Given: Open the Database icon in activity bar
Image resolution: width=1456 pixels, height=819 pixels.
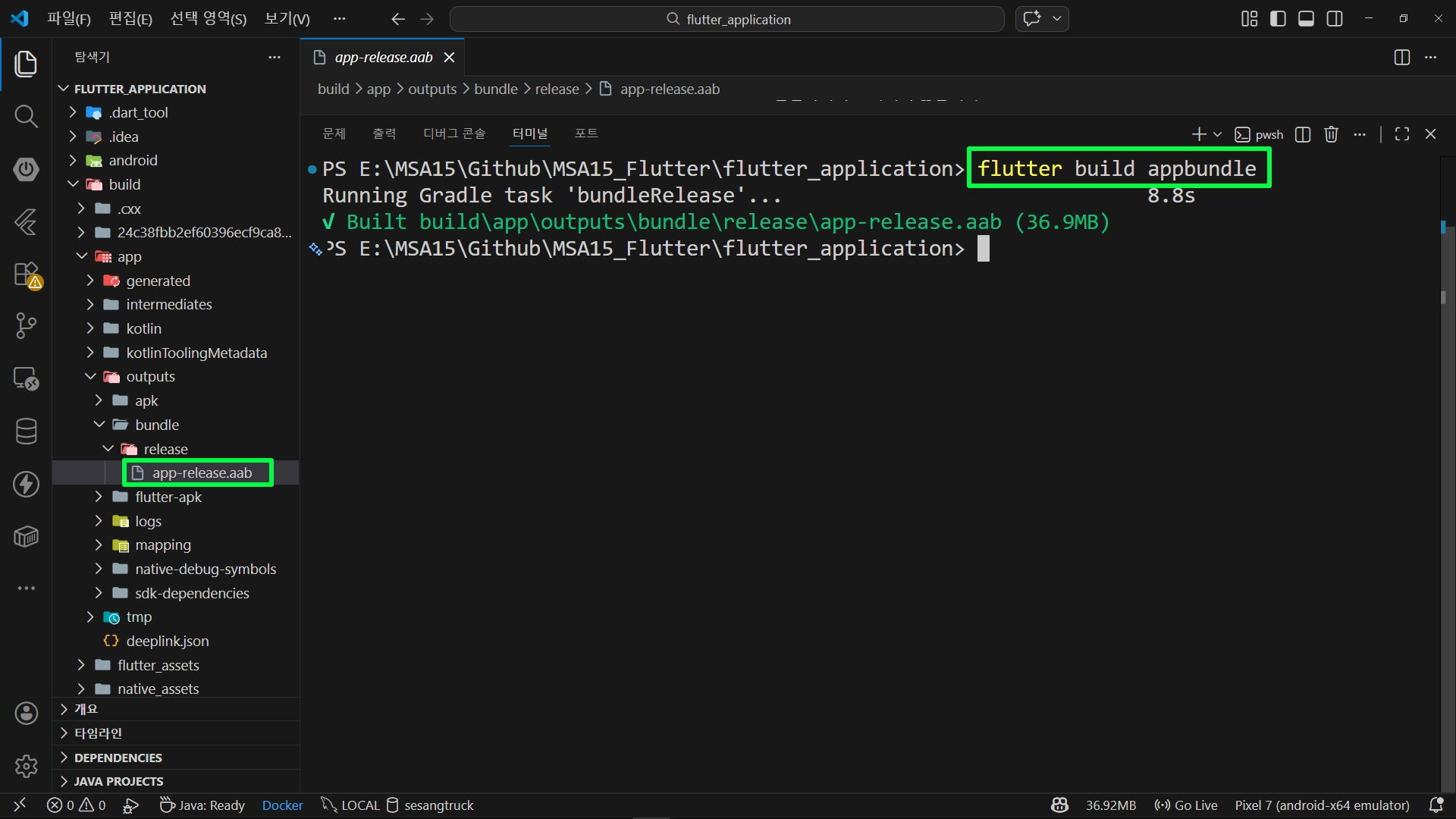Looking at the screenshot, I should point(26,431).
